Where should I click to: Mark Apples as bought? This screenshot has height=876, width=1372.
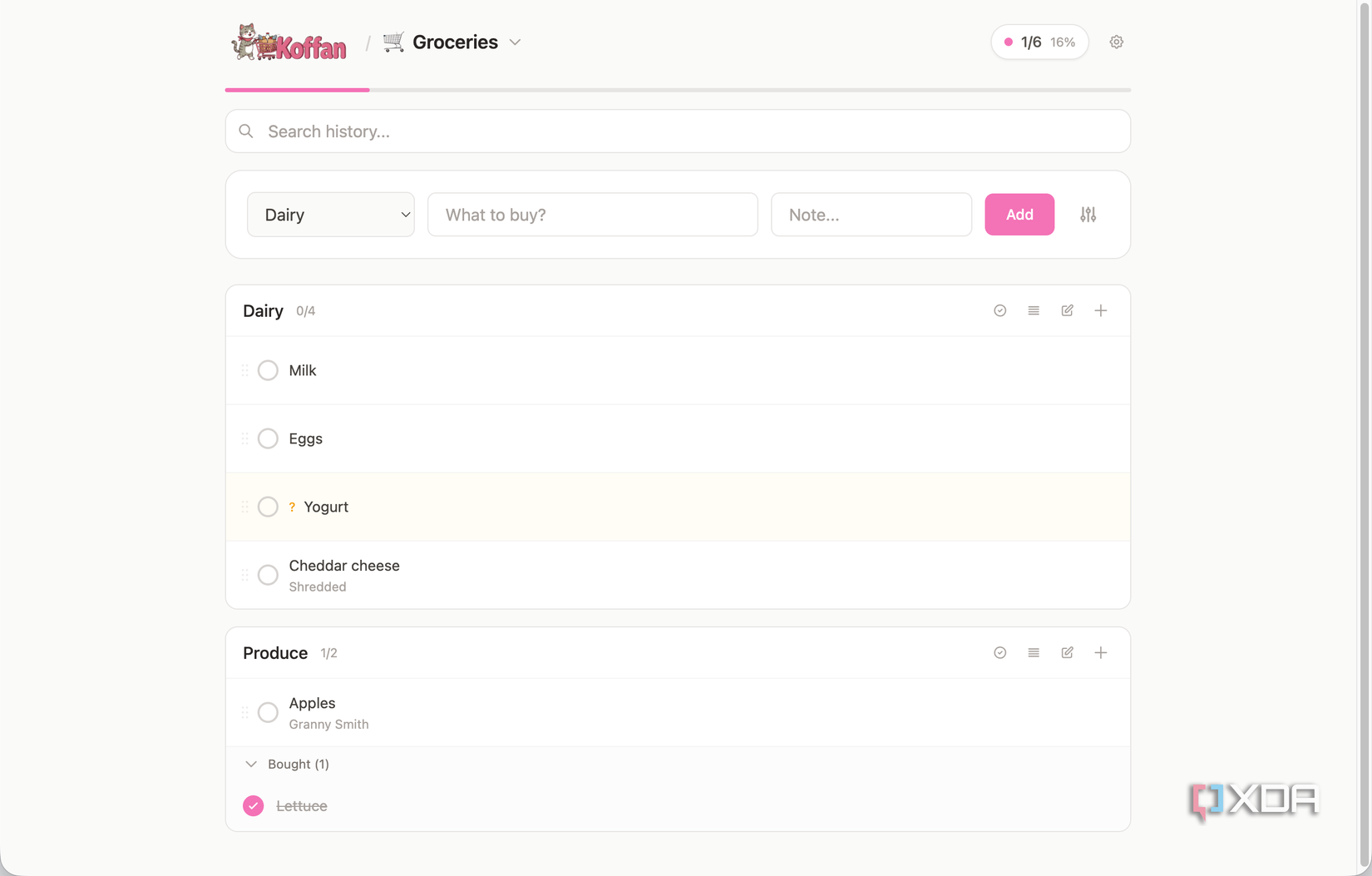(268, 712)
